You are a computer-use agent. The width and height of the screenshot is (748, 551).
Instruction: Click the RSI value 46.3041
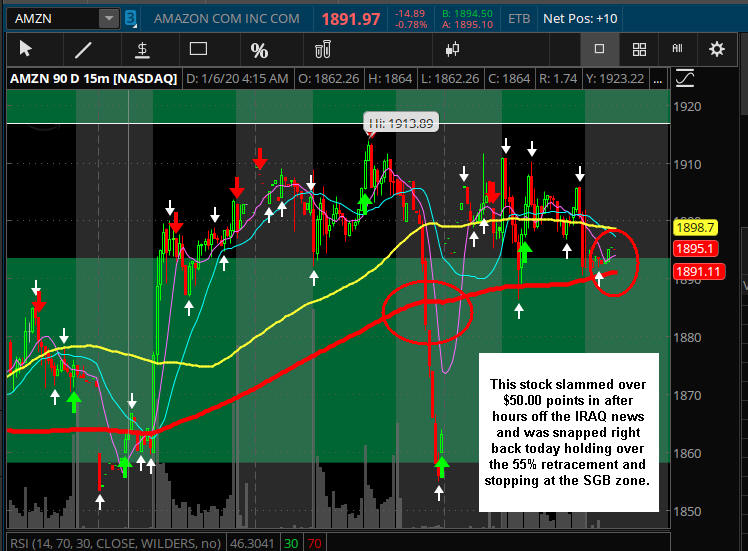click(252, 543)
